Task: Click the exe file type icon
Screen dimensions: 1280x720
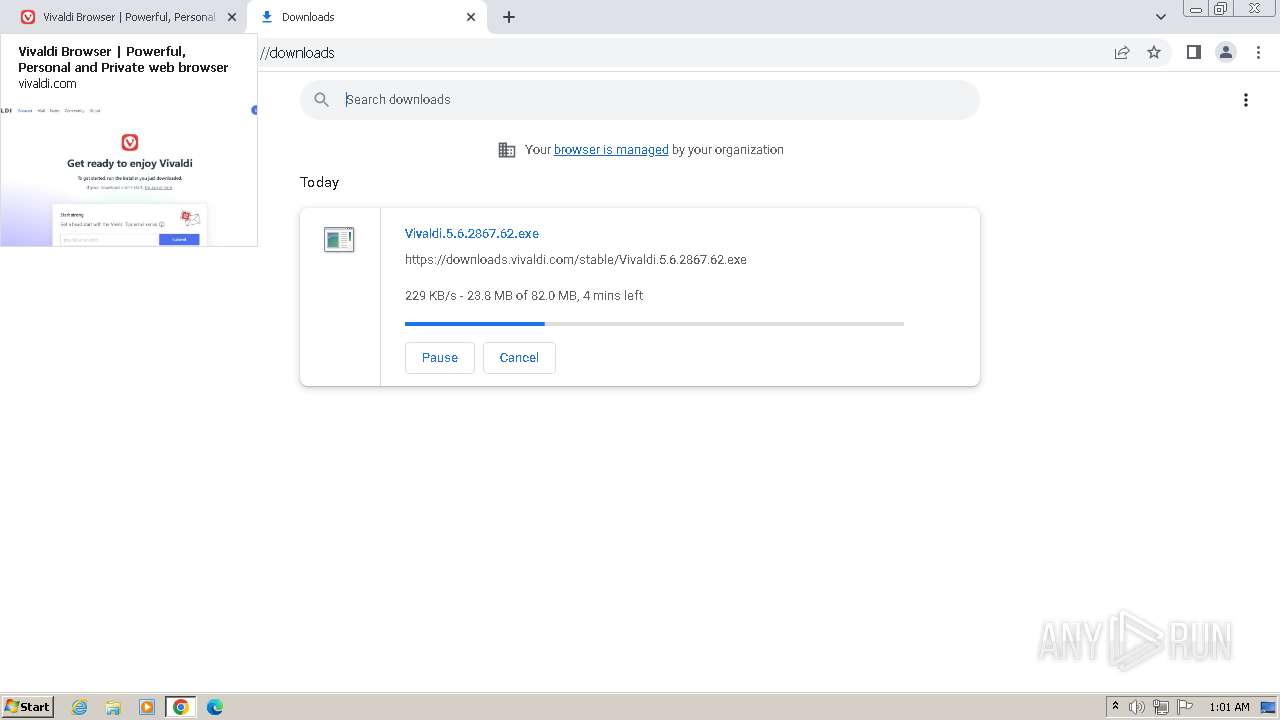Action: click(339, 239)
